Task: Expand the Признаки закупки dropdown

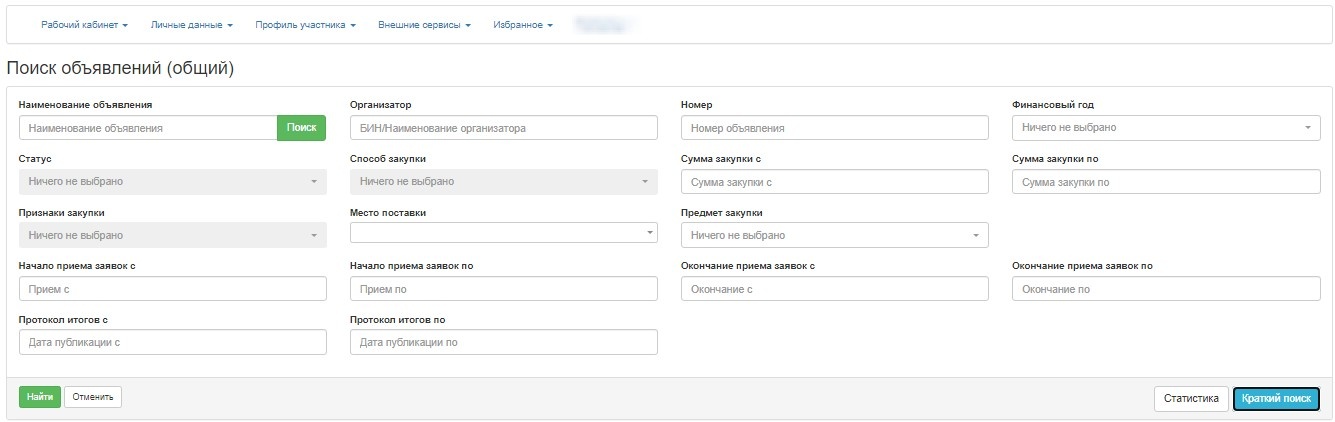Action: [173, 235]
